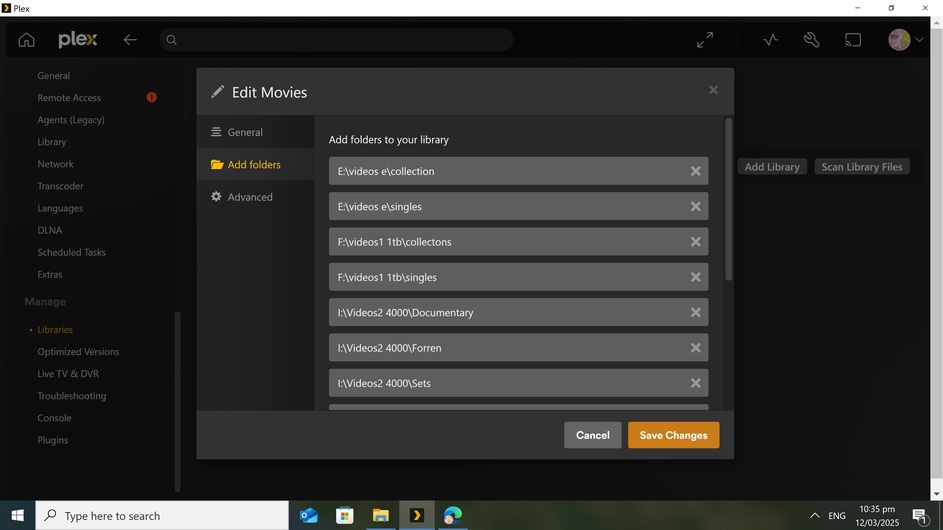Open File Explorer from the taskbar
This screenshot has height=530, width=943.
pos(381,516)
